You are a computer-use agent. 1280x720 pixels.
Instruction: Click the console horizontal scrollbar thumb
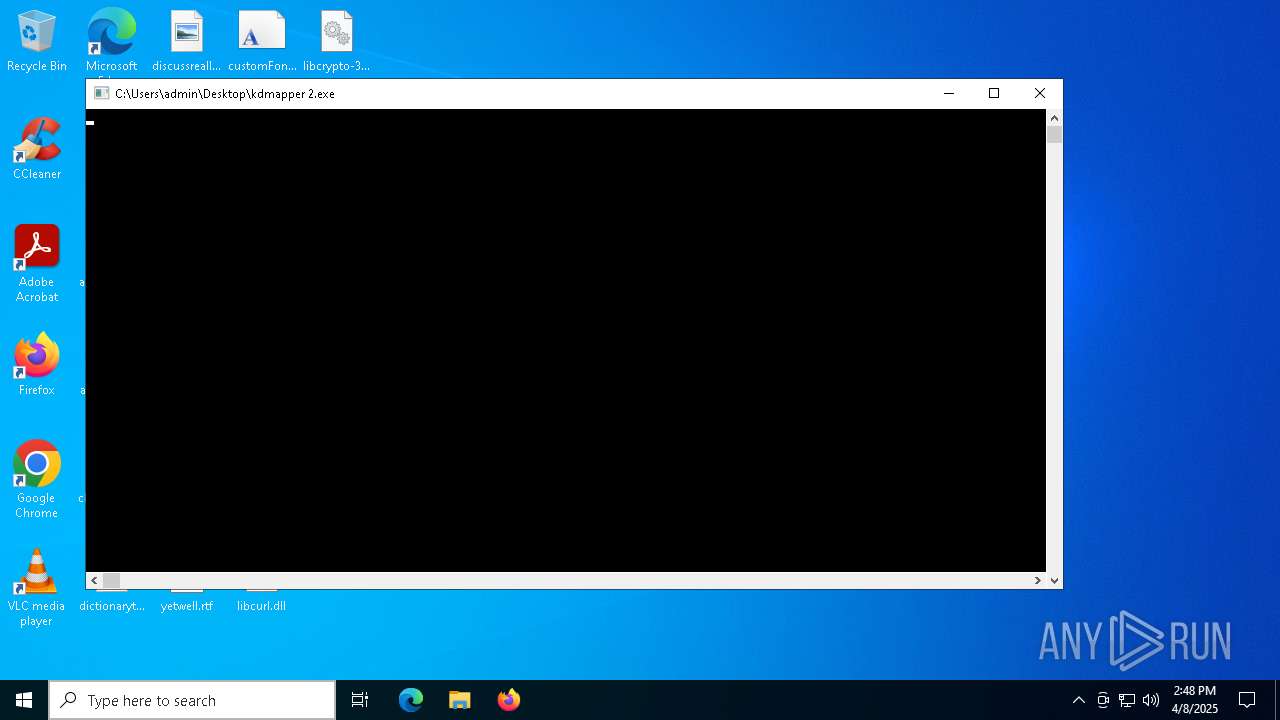(x=111, y=580)
